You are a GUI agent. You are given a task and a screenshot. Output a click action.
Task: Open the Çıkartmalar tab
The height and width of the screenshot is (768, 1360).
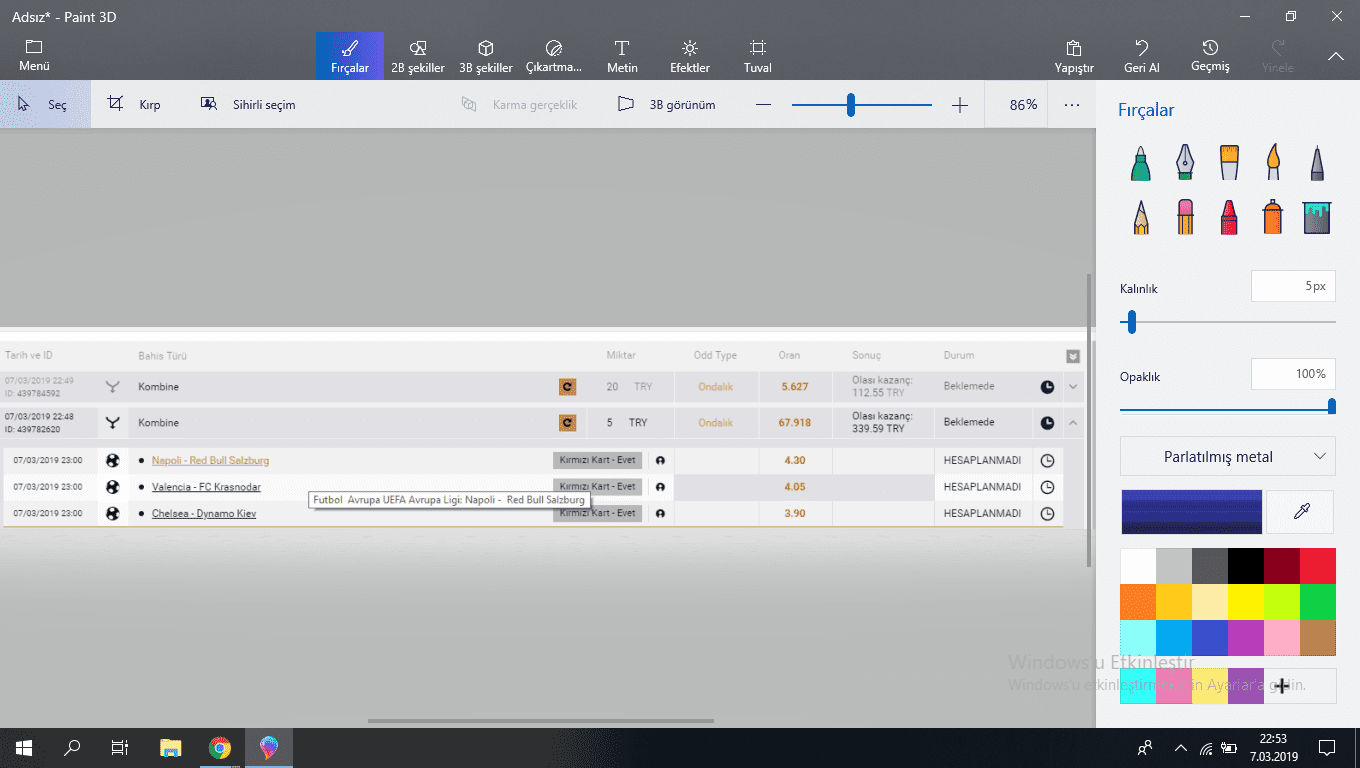(x=554, y=56)
